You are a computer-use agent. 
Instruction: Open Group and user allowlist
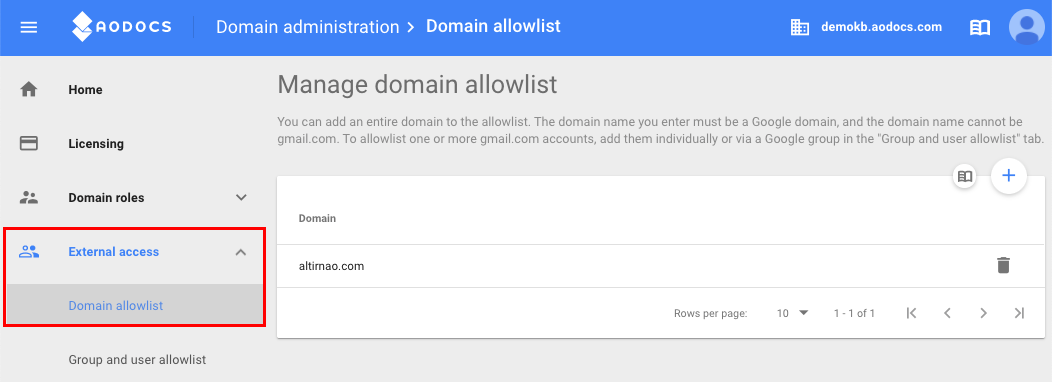[137, 360]
